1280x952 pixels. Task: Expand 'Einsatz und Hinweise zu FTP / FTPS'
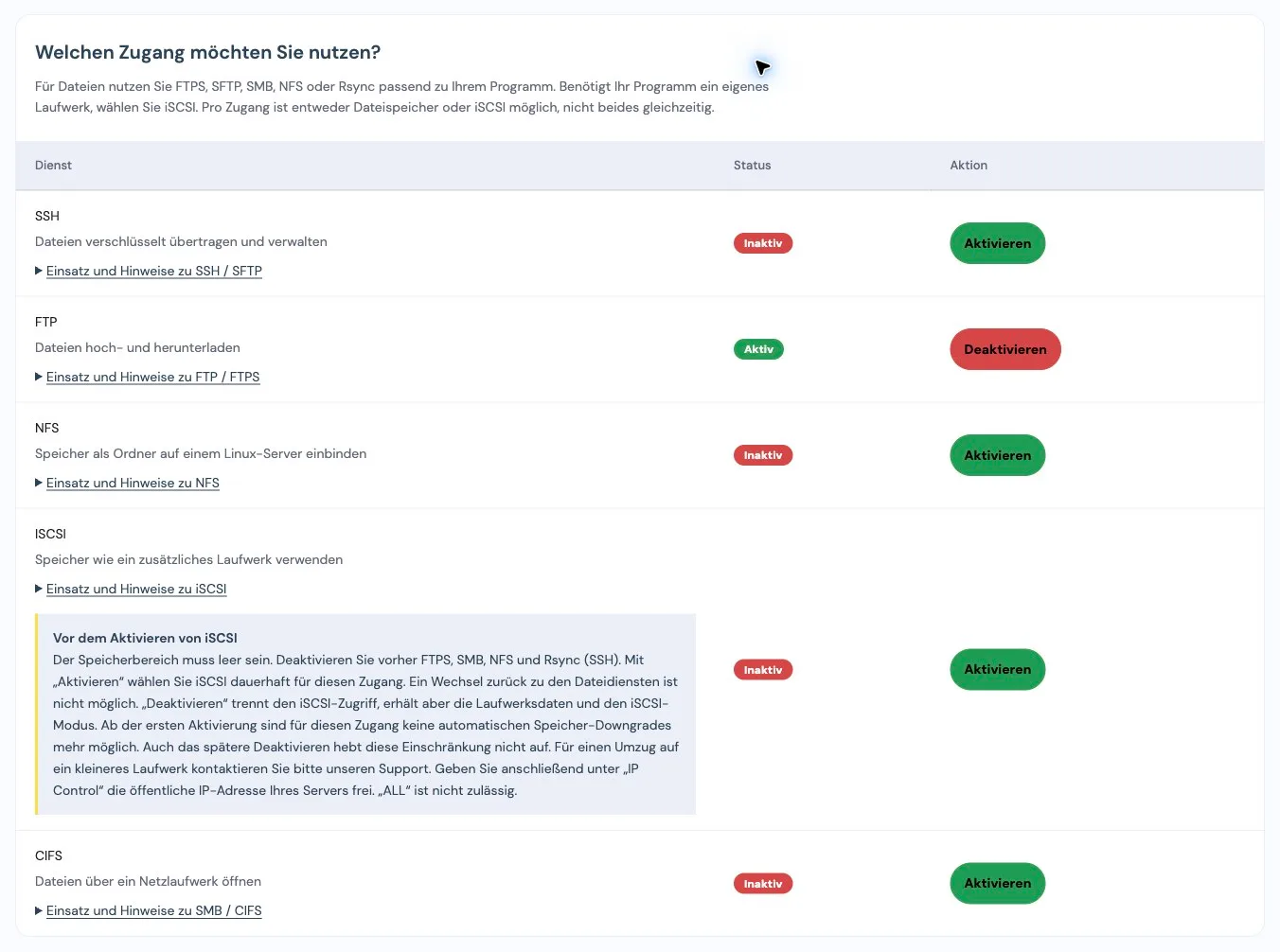[x=152, y=377]
